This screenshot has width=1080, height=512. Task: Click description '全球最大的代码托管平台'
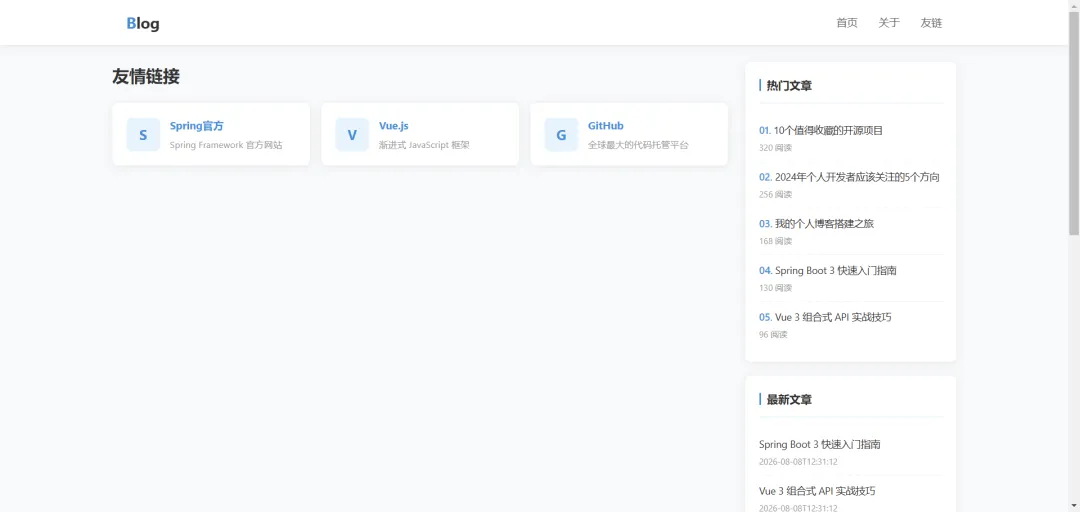tap(638, 145)
